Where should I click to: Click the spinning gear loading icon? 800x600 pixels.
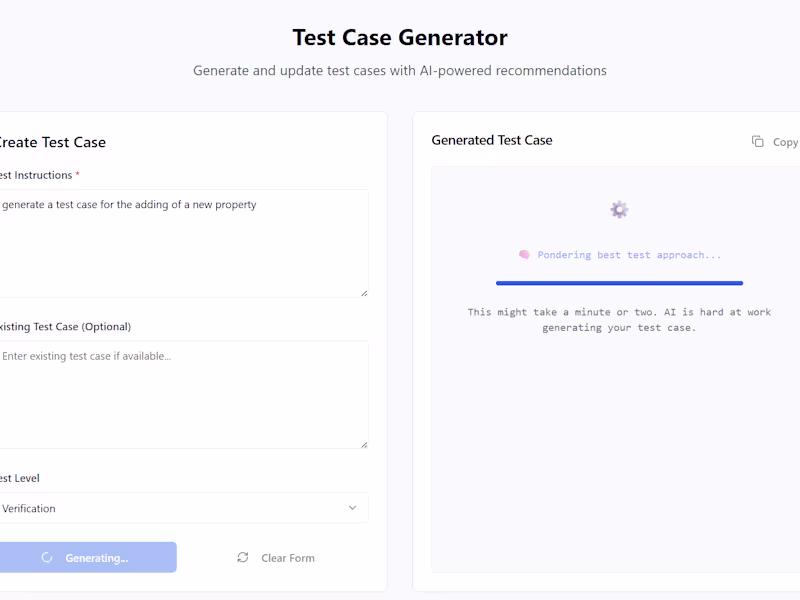(618, 209)
